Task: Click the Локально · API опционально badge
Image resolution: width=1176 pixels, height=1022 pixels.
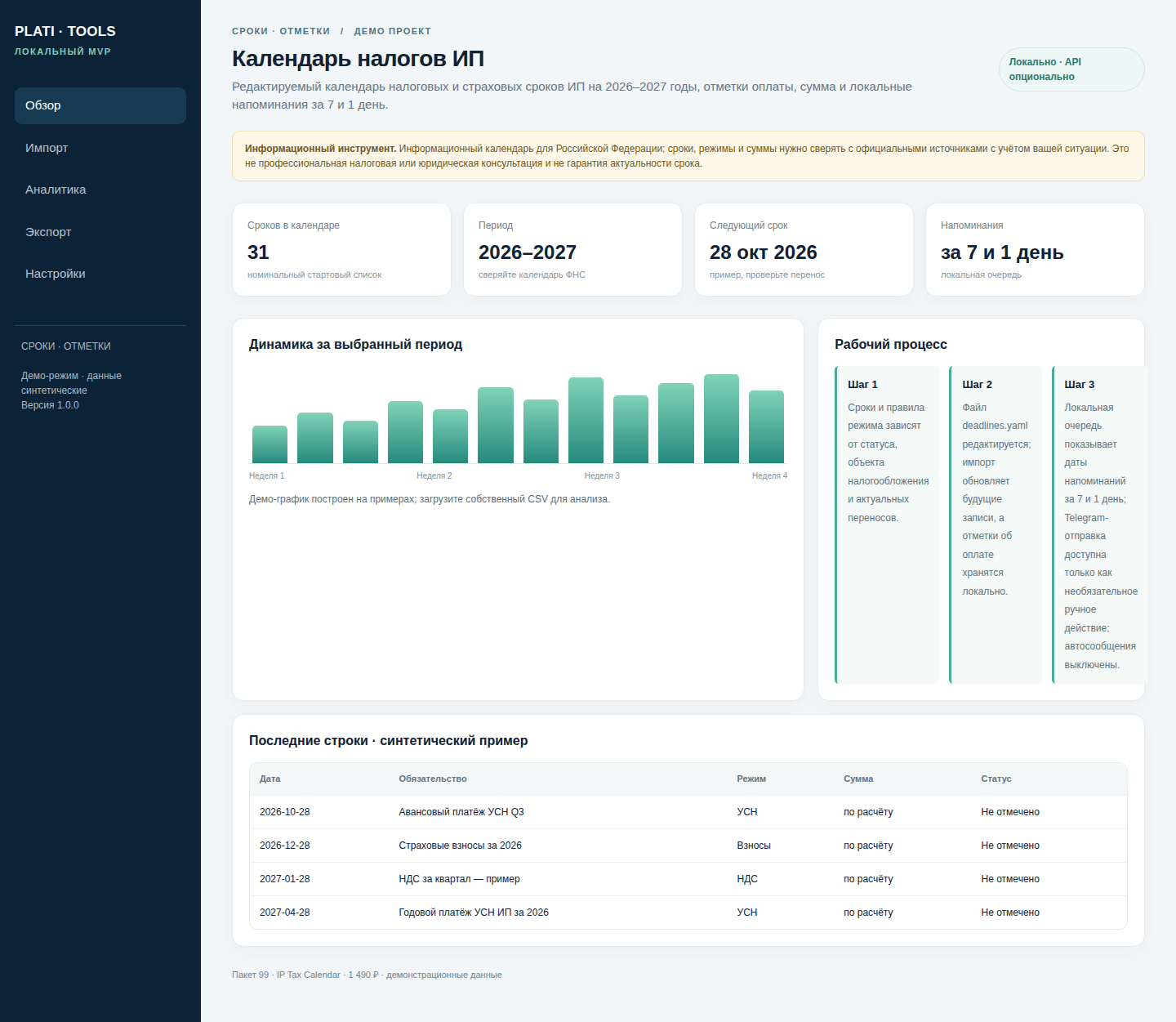Action: (1071, 69)
